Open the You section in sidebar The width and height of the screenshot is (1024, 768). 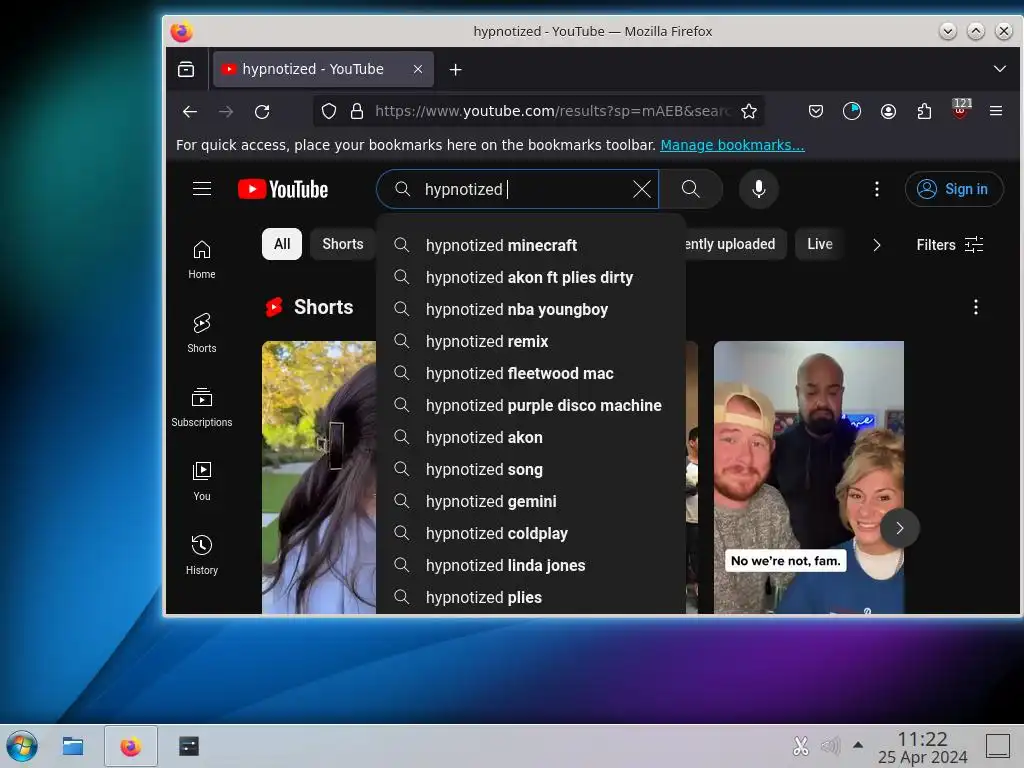pos(202,481)
